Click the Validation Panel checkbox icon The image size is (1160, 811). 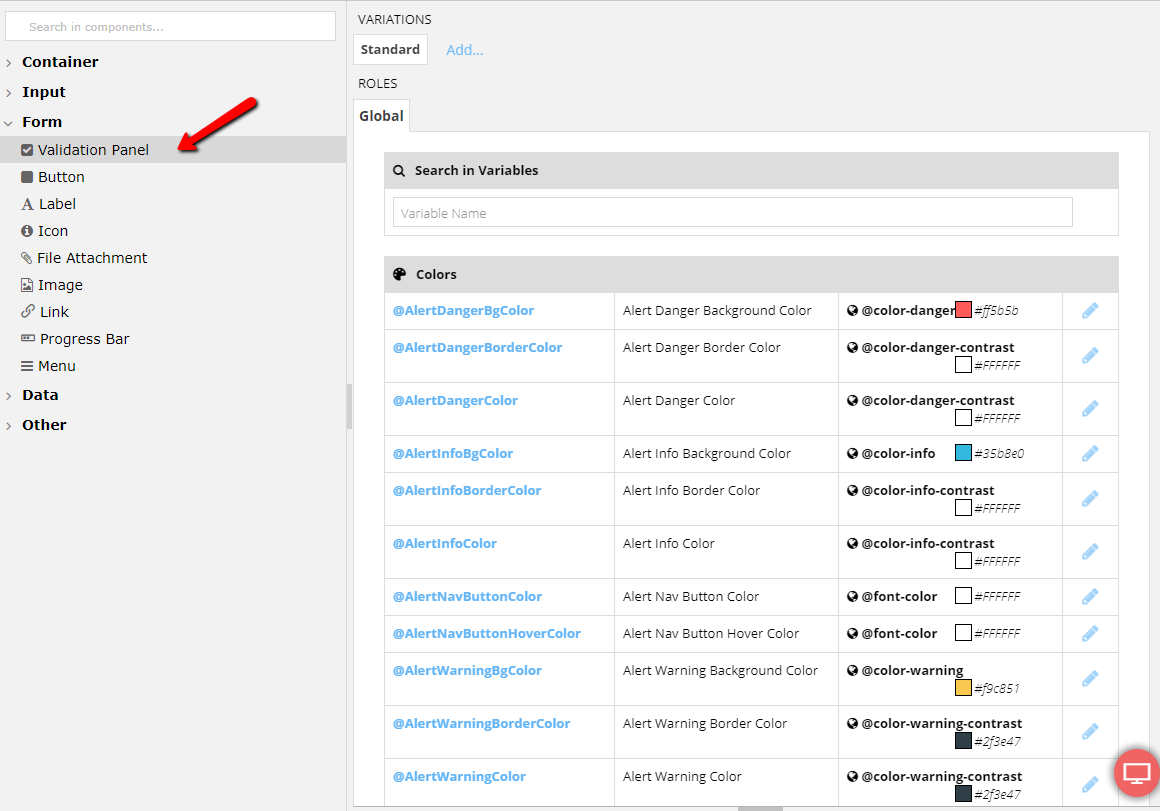pos(28,150)
